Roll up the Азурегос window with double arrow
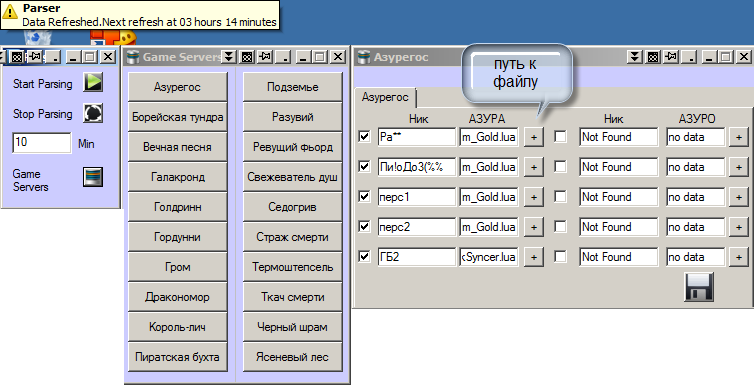 click(x=635, y=57)
